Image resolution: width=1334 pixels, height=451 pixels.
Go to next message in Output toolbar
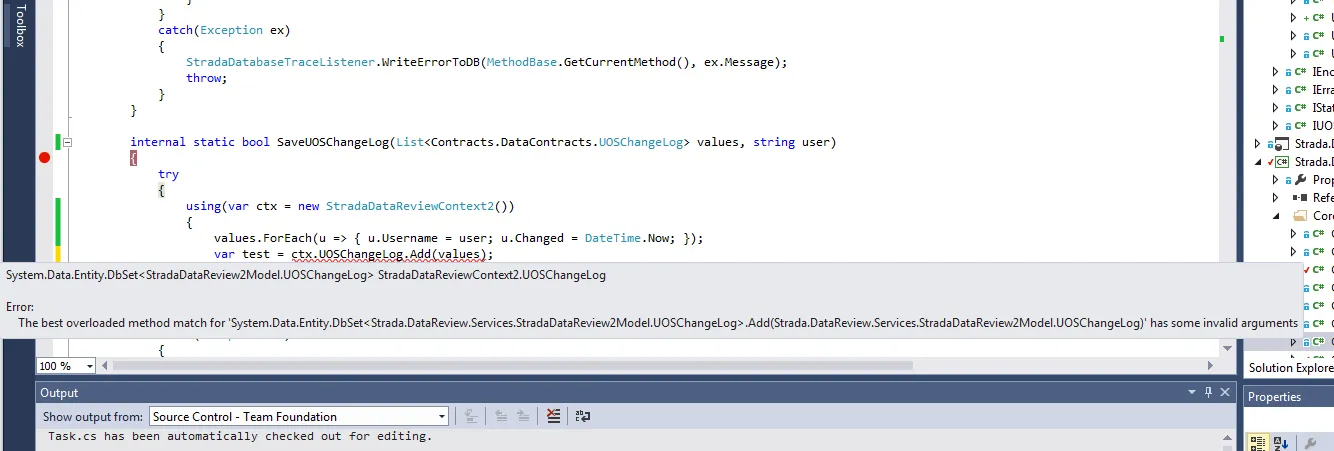coord(525,416)
